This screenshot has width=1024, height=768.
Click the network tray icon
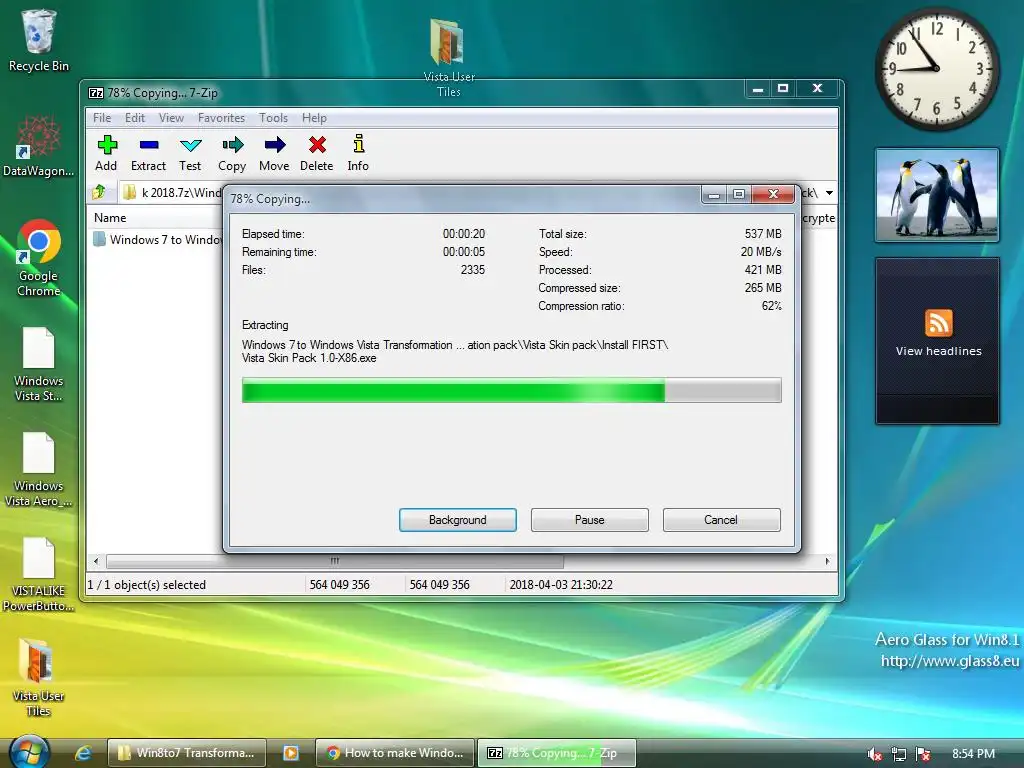point(899,754)
